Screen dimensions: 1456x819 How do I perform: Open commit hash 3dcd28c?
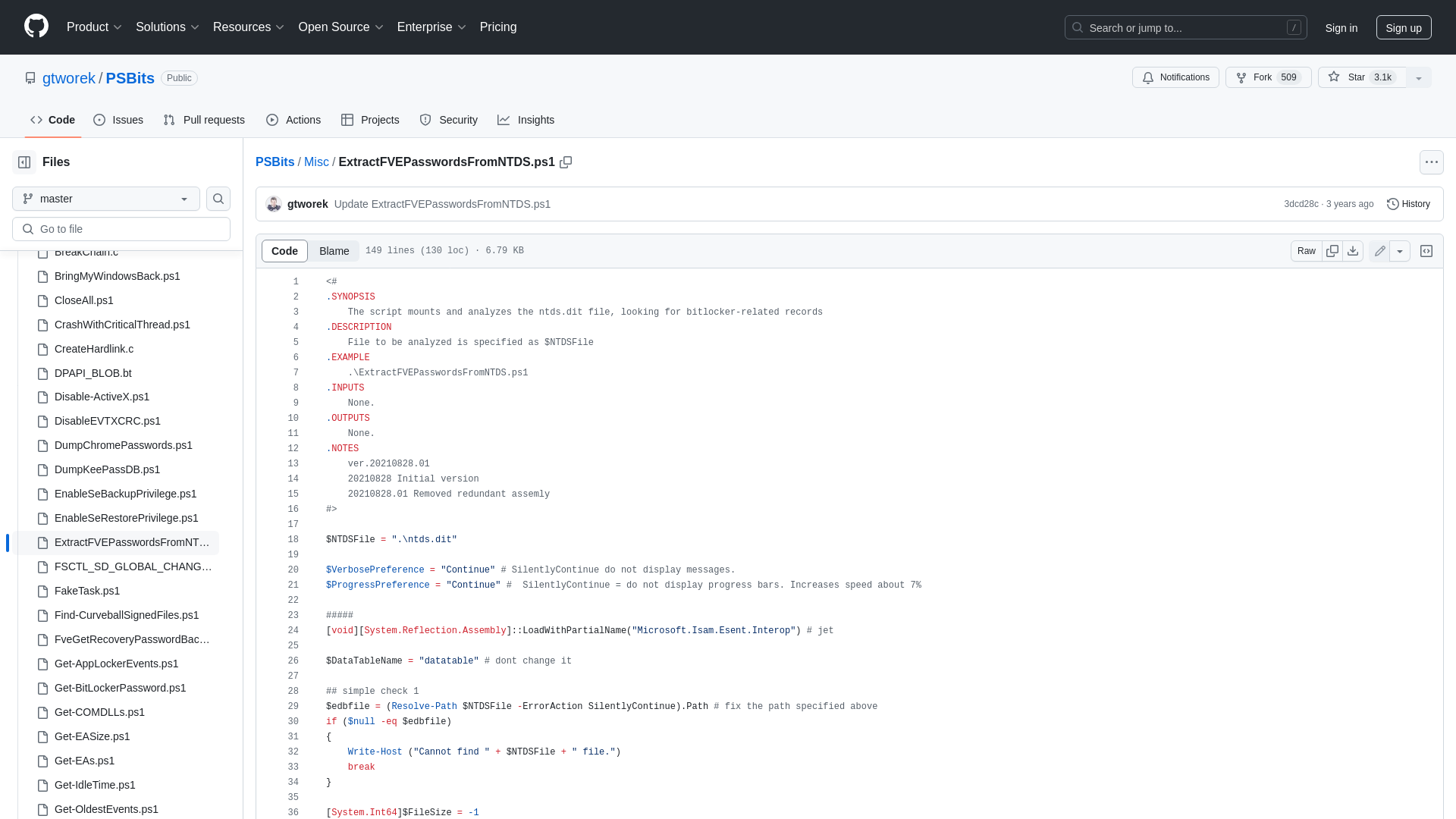click(1301, 204)
